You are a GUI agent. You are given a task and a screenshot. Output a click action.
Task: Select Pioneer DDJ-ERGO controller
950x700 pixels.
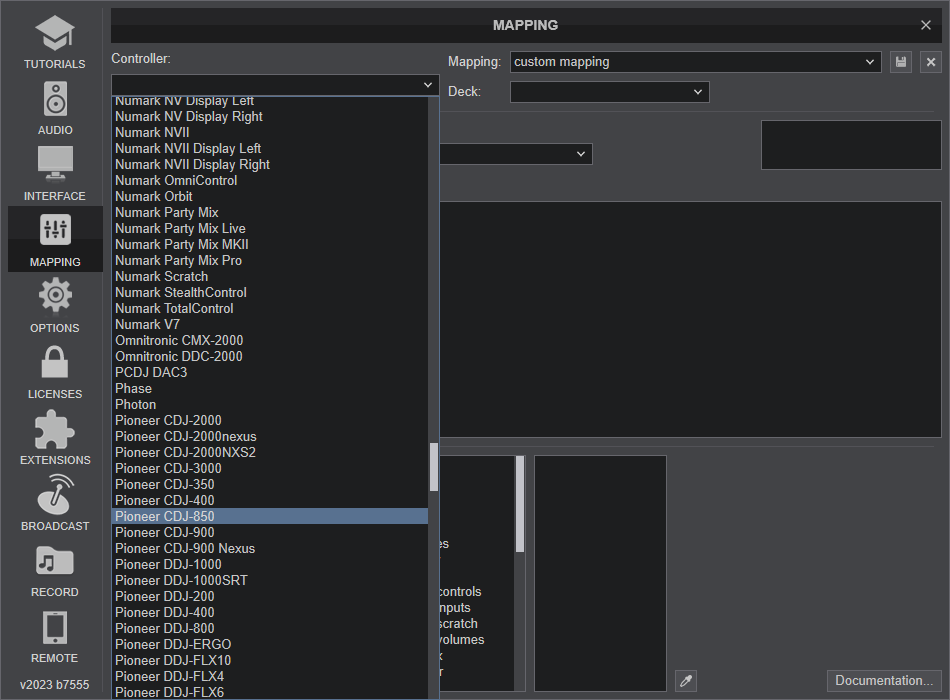(270, 644)
